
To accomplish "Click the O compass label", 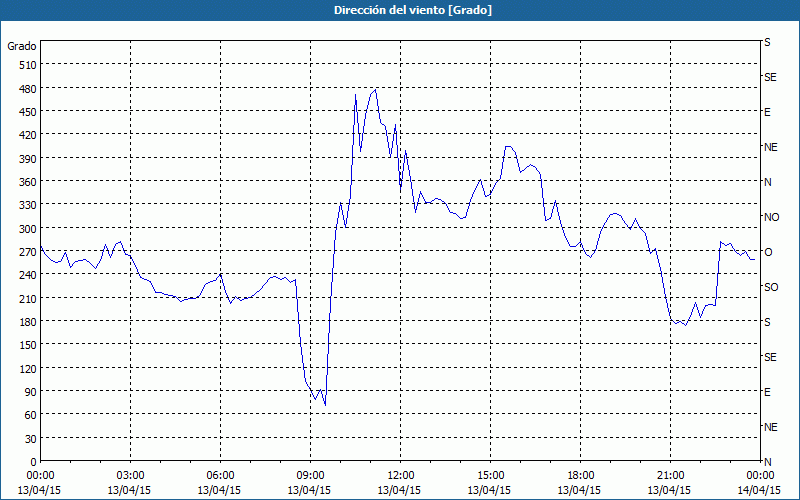I will coord(768,252).
